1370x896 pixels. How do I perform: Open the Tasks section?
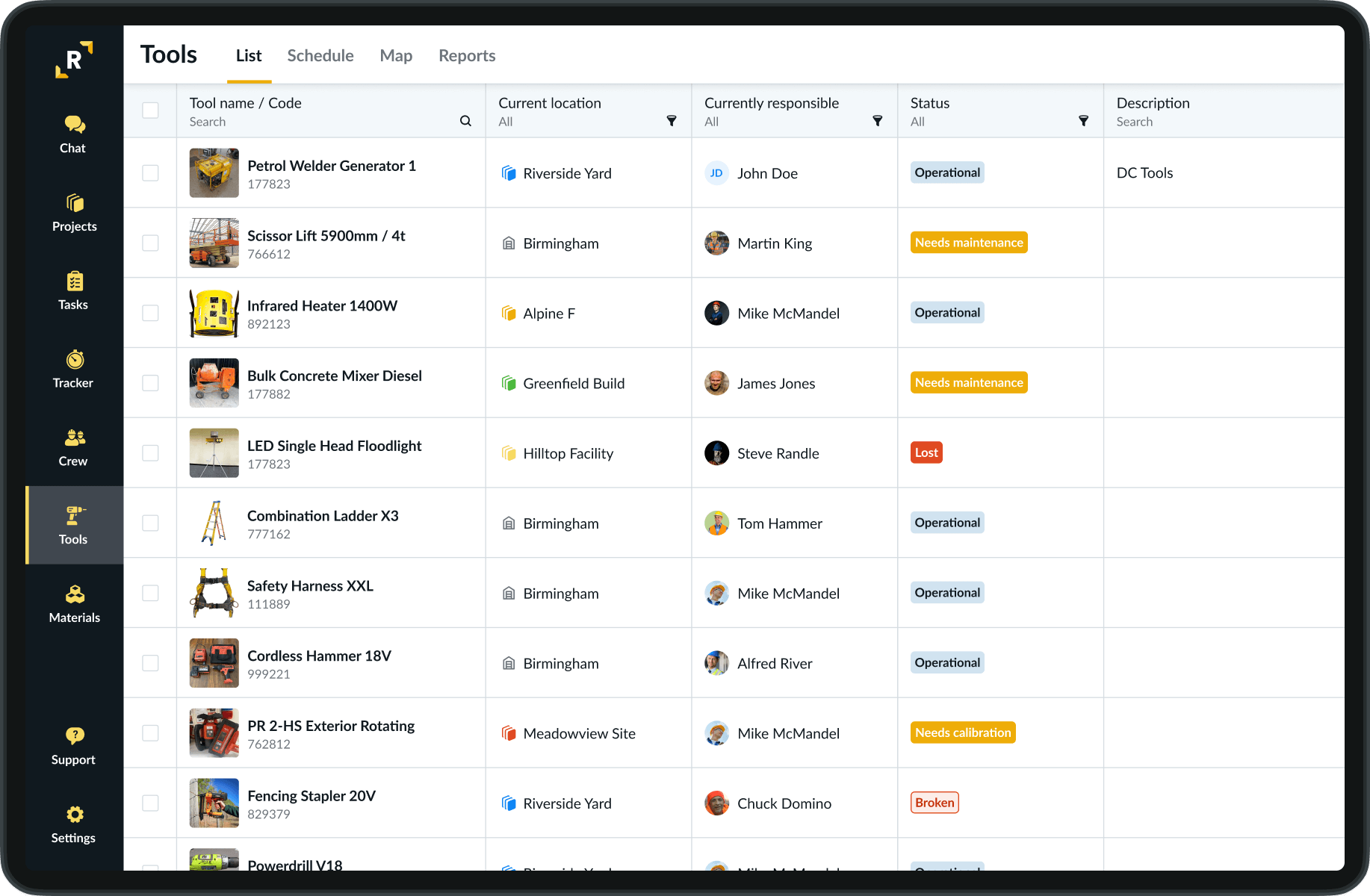point(73,291)
